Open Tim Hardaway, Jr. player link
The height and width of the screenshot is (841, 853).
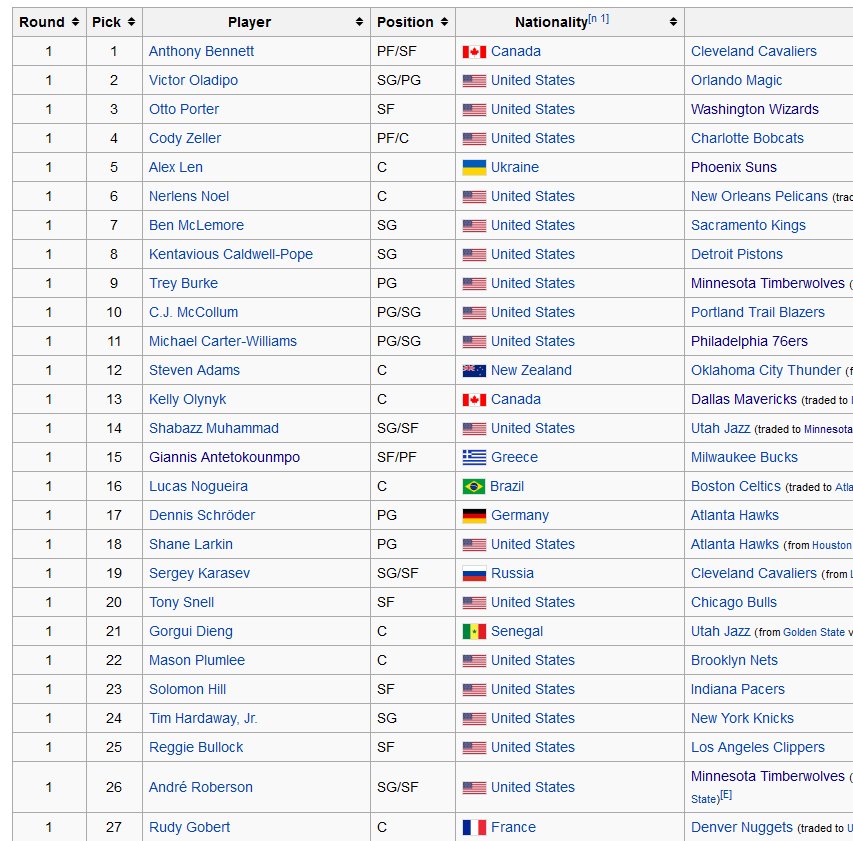coord(203,719)
